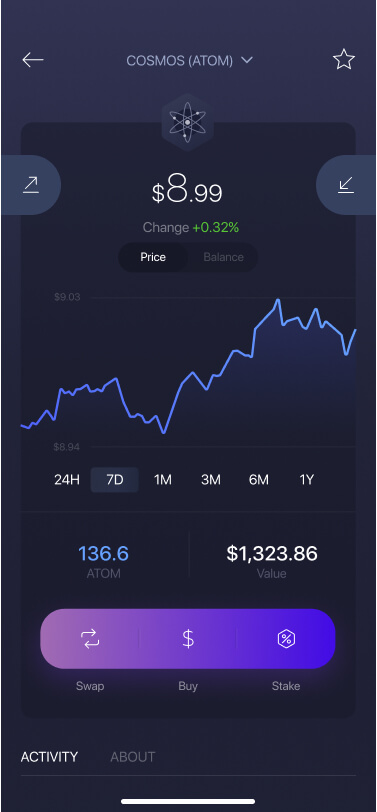Image resolution: width=377 pixels, height=812 pixels.
Task: Select the 7D chart range
Action: 114,480
